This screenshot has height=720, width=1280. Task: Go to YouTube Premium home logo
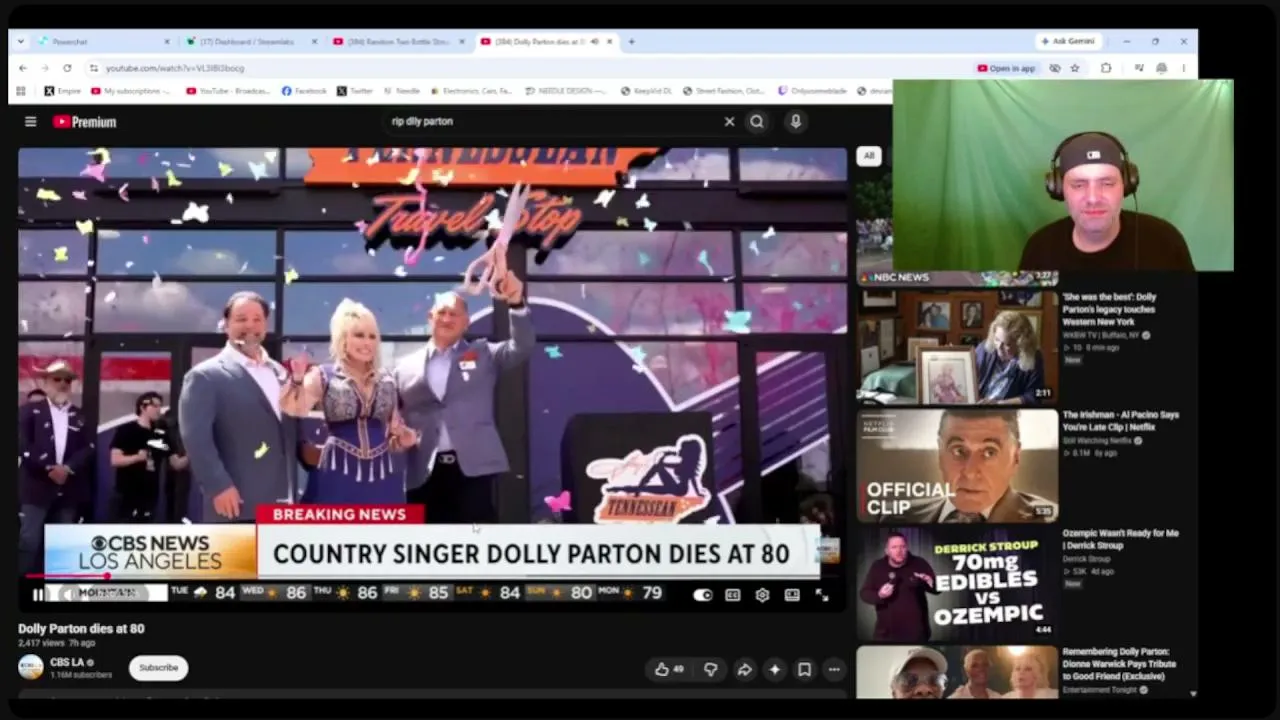[x=85, y=122]
